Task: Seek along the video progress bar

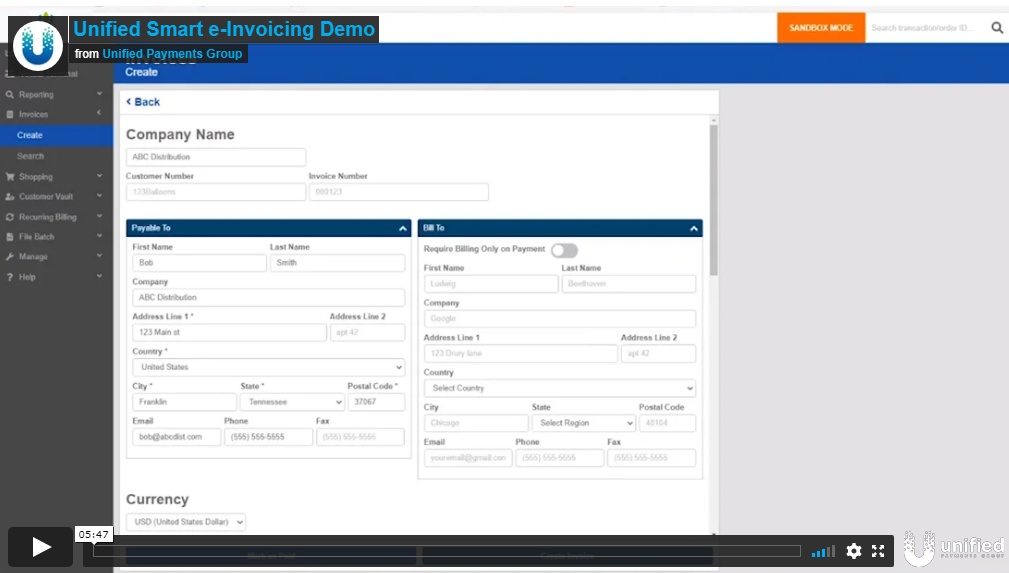Action: (447, 551)
